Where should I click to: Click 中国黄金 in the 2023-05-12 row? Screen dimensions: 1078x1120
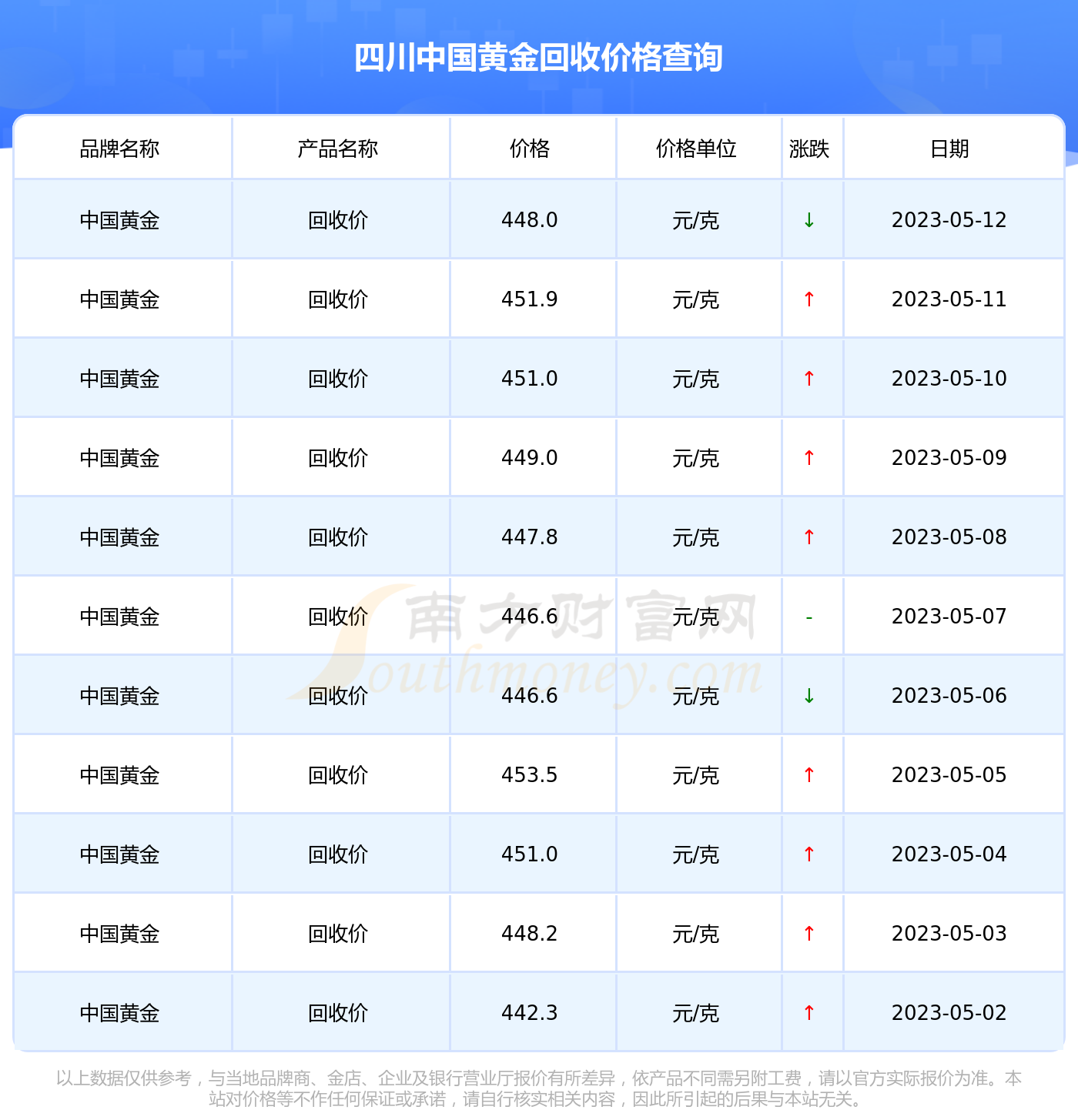(119, 221)
